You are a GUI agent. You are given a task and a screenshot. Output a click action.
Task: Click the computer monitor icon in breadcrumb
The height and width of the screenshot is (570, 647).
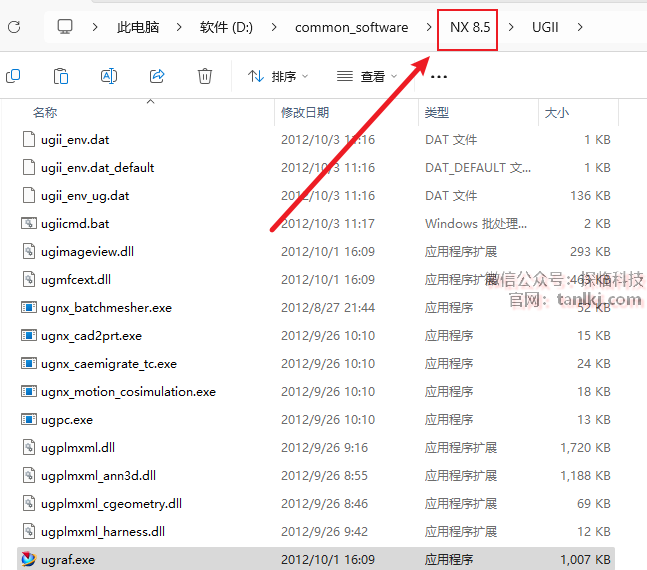[x=65, y=27]
